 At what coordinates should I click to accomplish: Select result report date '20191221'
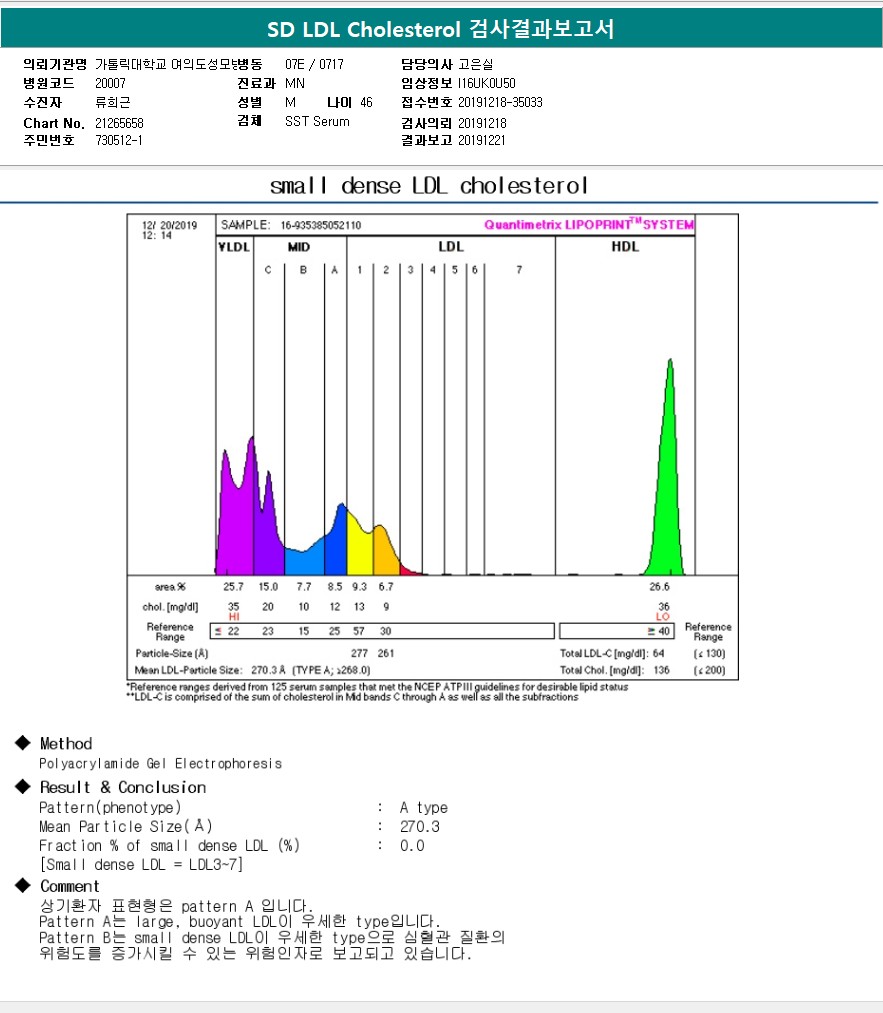(481, 140)
